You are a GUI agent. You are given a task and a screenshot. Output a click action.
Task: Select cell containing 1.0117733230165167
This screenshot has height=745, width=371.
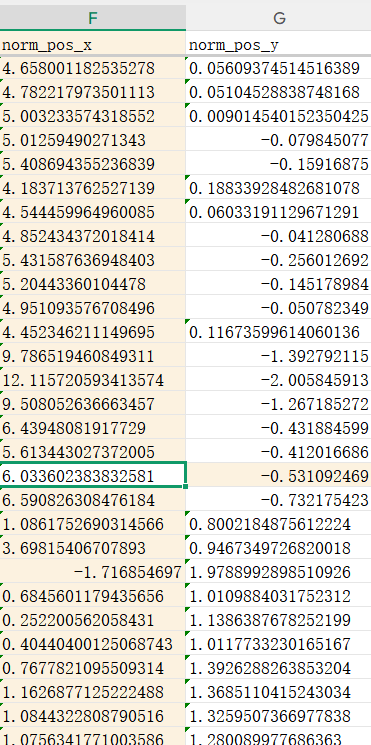[278, 643]
